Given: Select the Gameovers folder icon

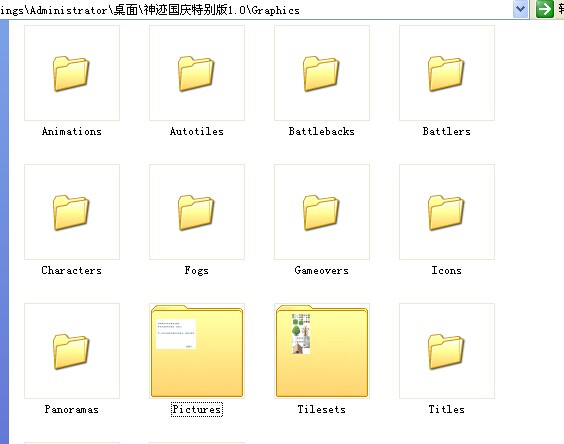Looking at the screenshot, I should [321, 212].
